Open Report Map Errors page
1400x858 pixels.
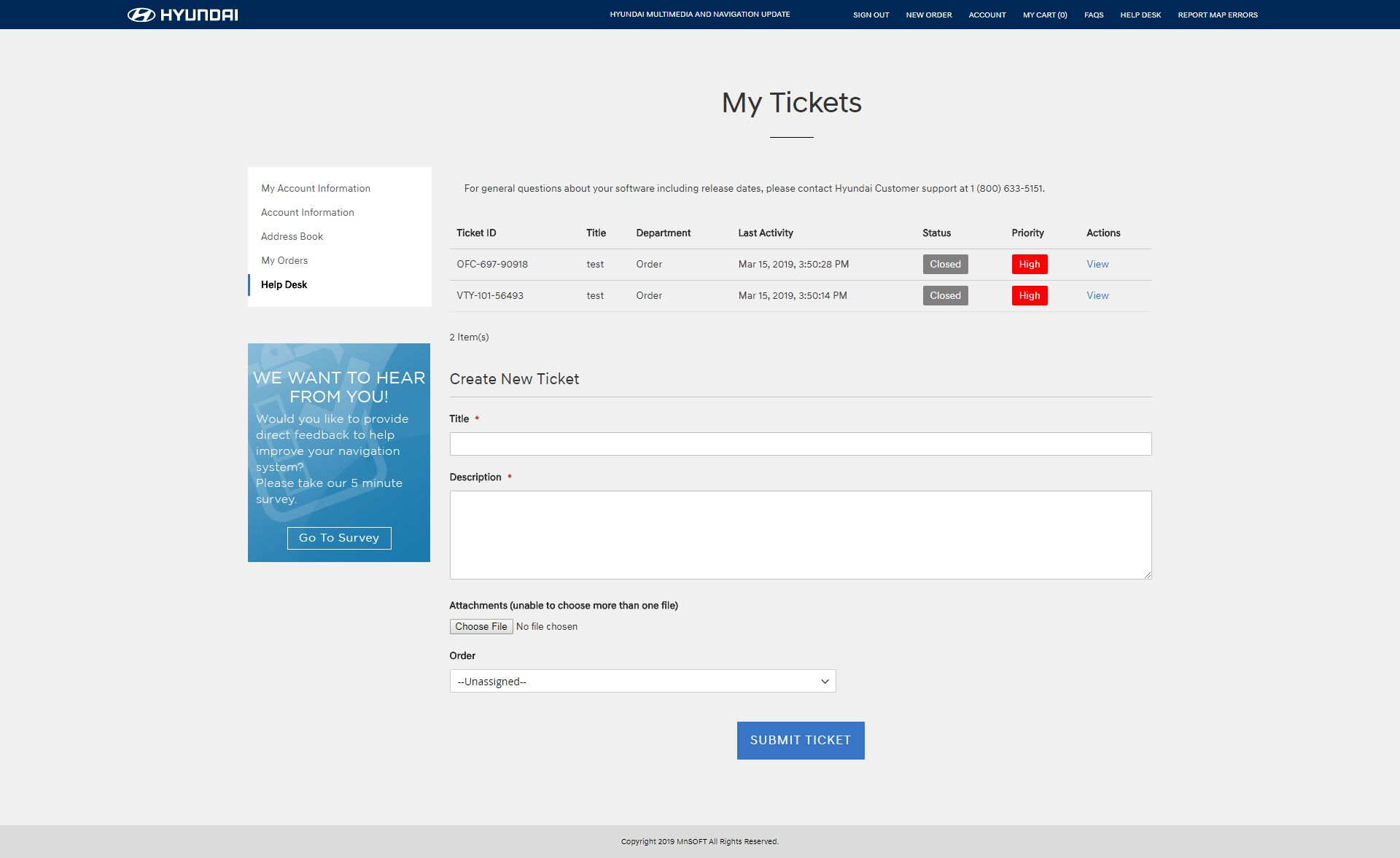pos(1217,15)
